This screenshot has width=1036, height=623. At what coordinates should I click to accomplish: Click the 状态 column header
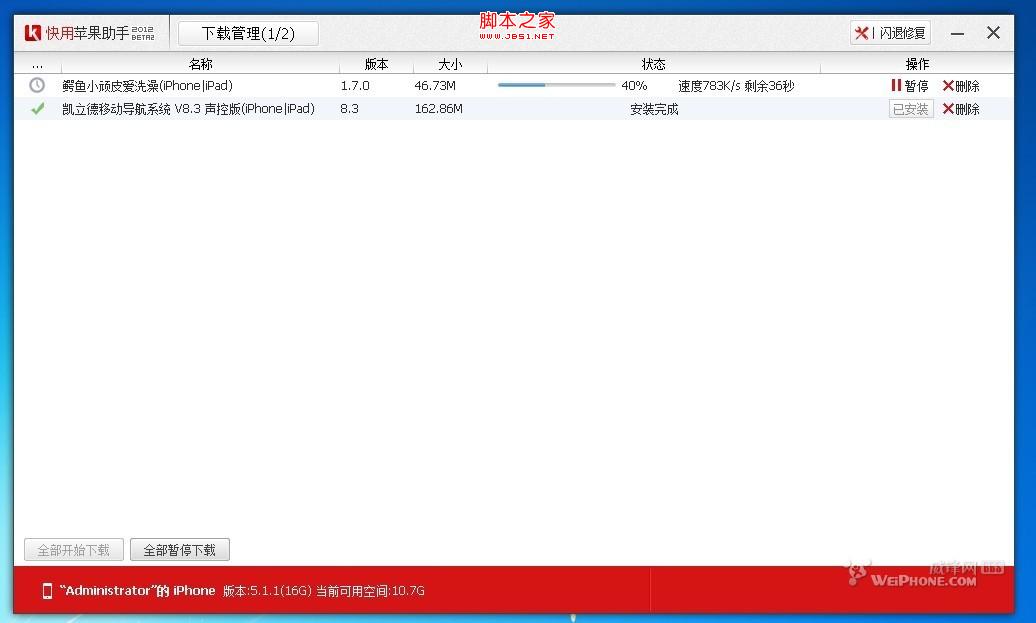tap(653, 64)
